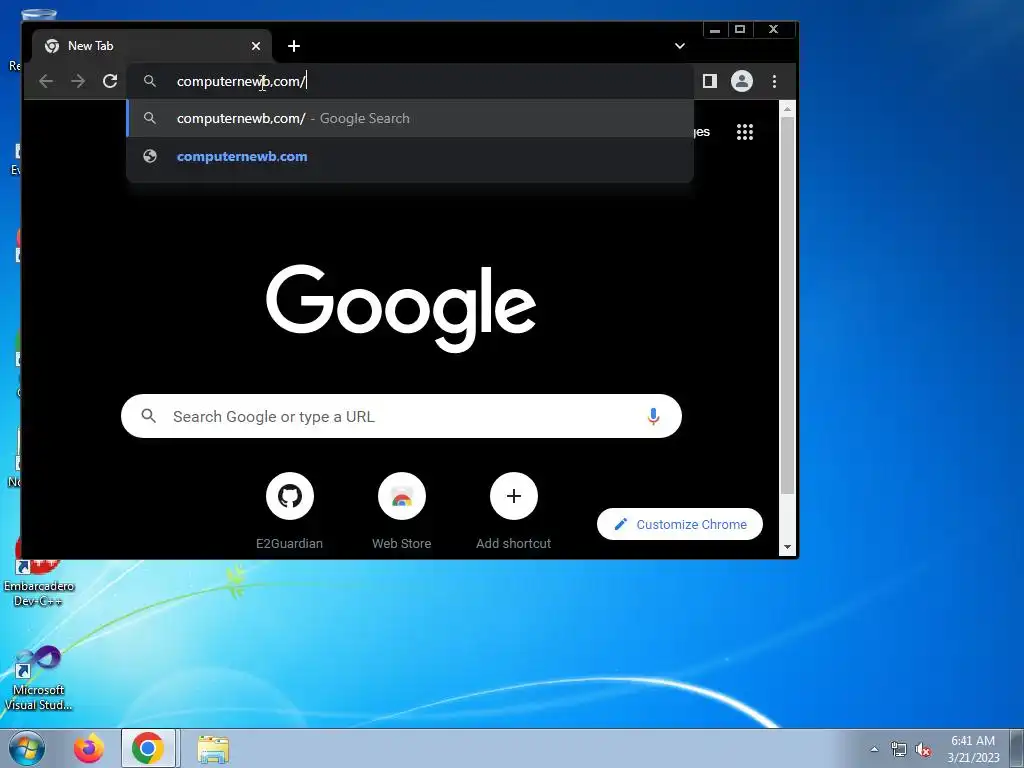Click the Google search box

point(401,416)
